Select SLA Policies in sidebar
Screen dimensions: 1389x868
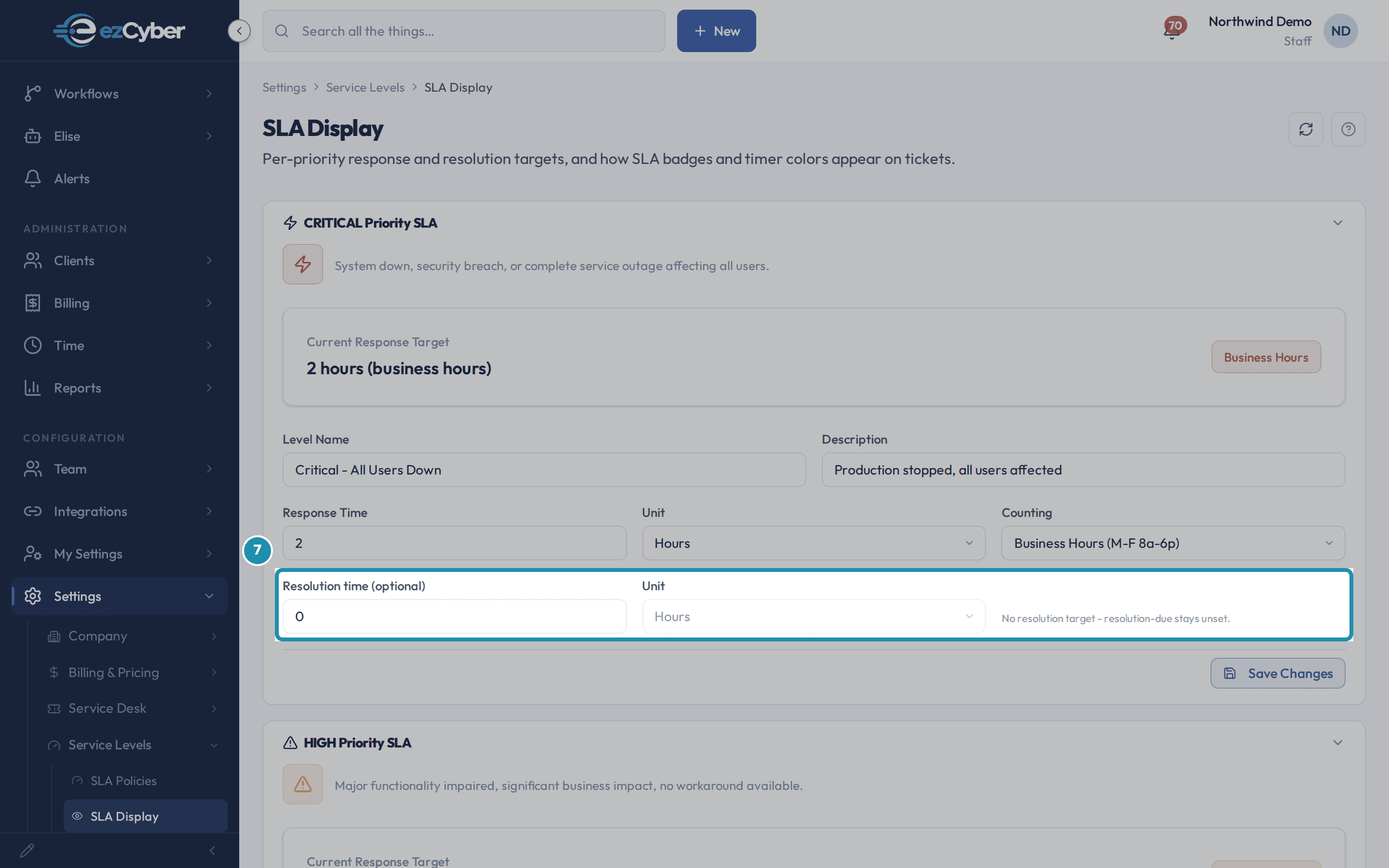coord(146,781)
